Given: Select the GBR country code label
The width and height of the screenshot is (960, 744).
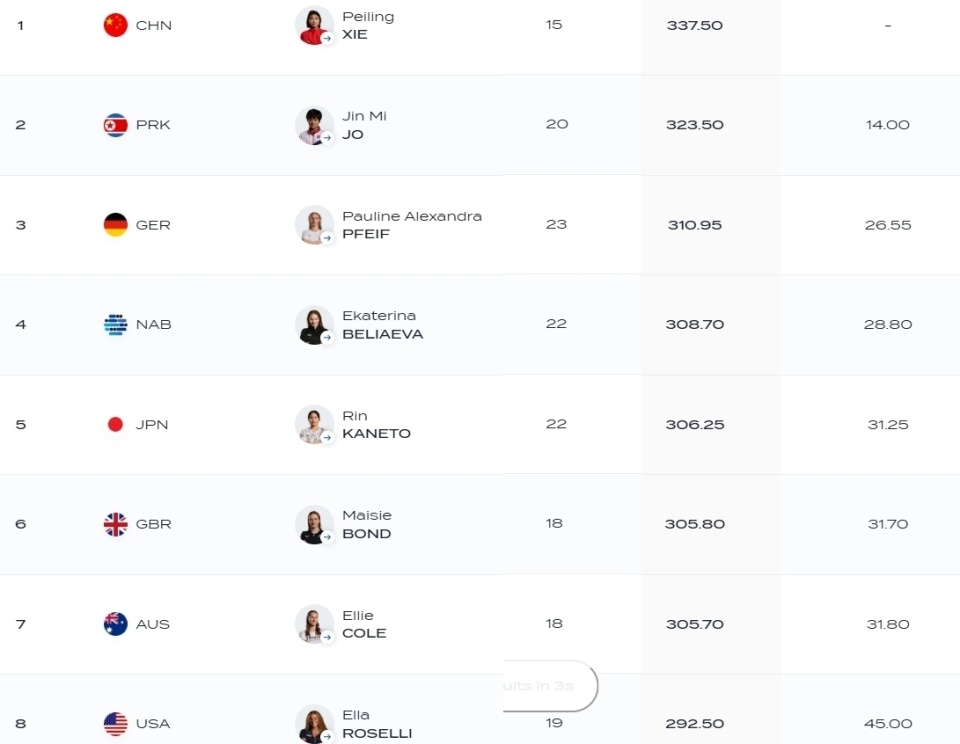Looking at the screenshot, I should [x=154, y=524].
